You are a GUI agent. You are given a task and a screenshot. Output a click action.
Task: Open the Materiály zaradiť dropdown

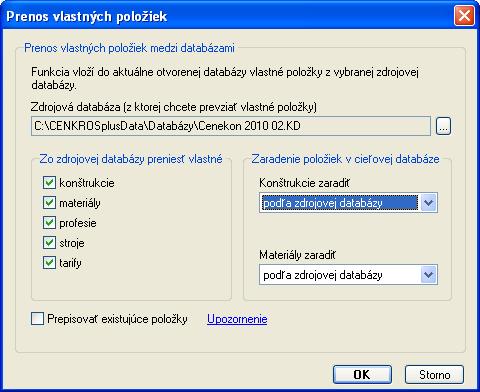coord(348,275)
